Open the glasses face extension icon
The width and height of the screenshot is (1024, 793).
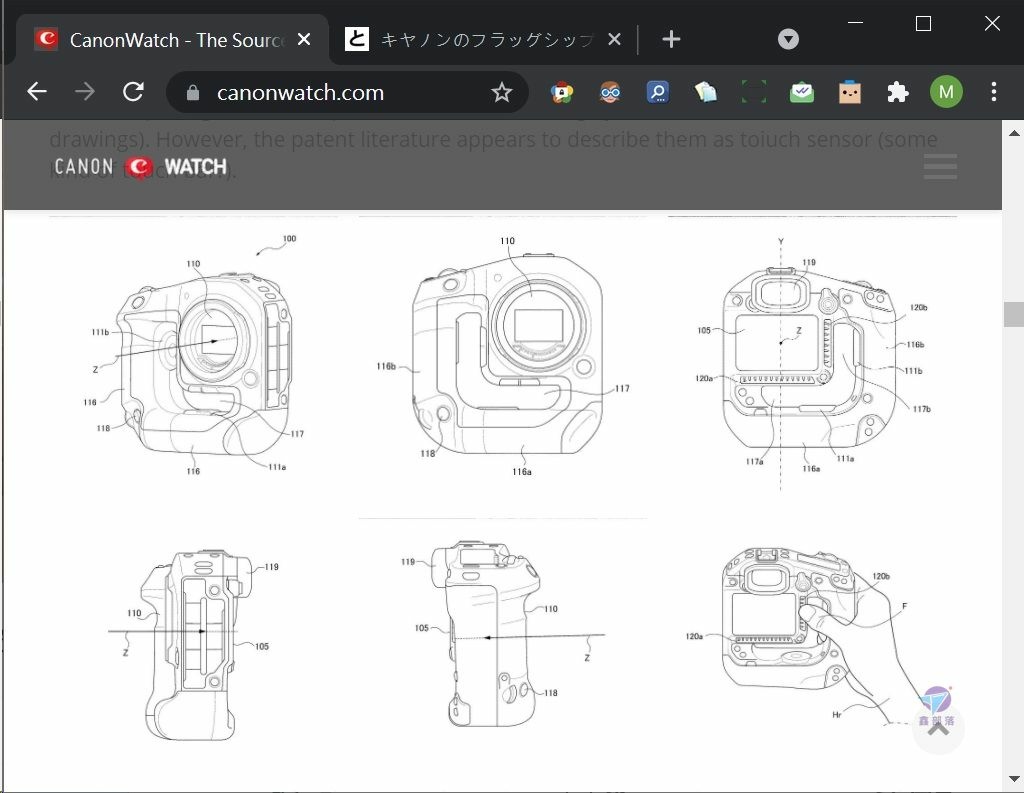(610, 92)
